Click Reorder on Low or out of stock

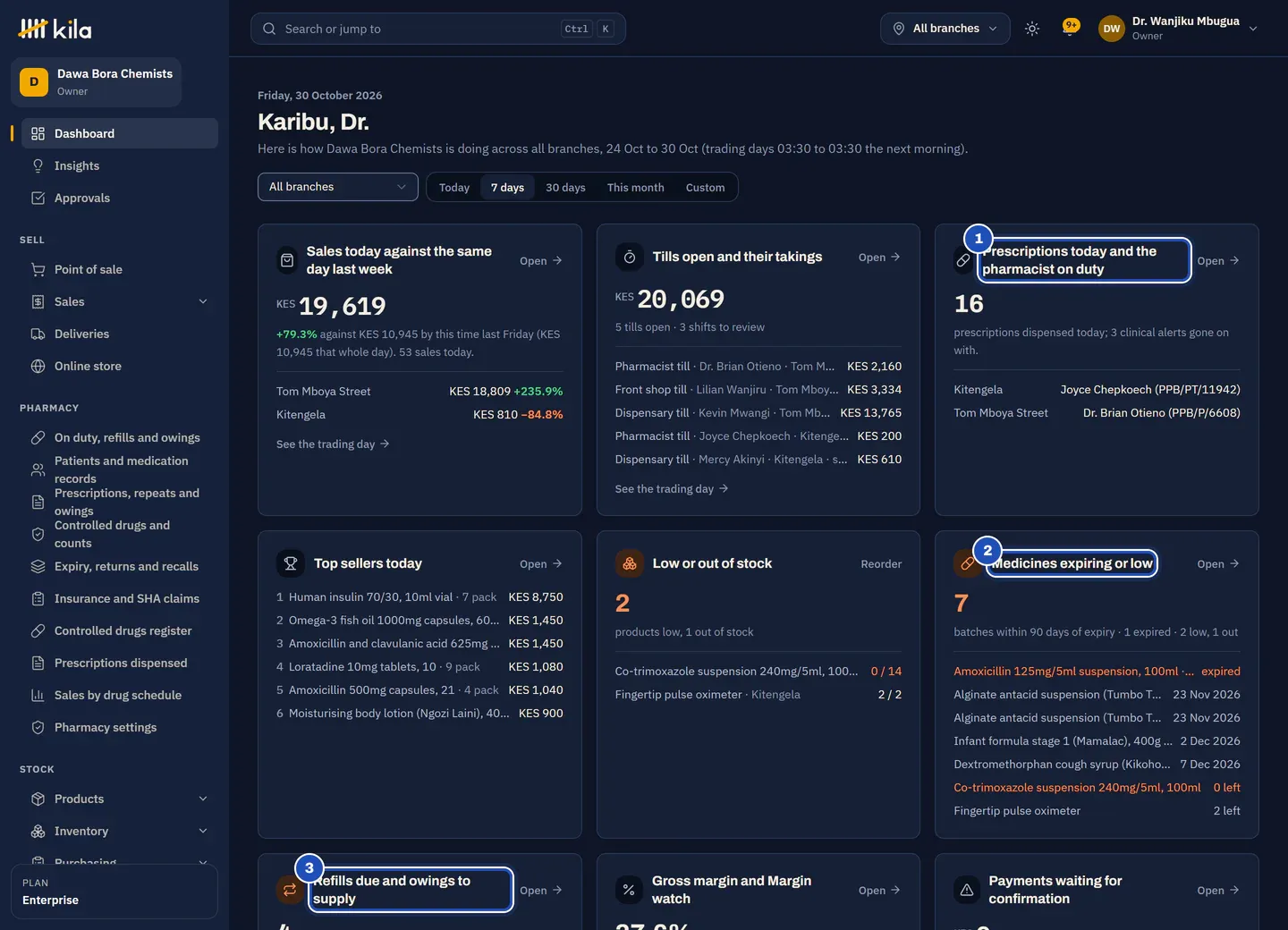click(x=881, y=563)
